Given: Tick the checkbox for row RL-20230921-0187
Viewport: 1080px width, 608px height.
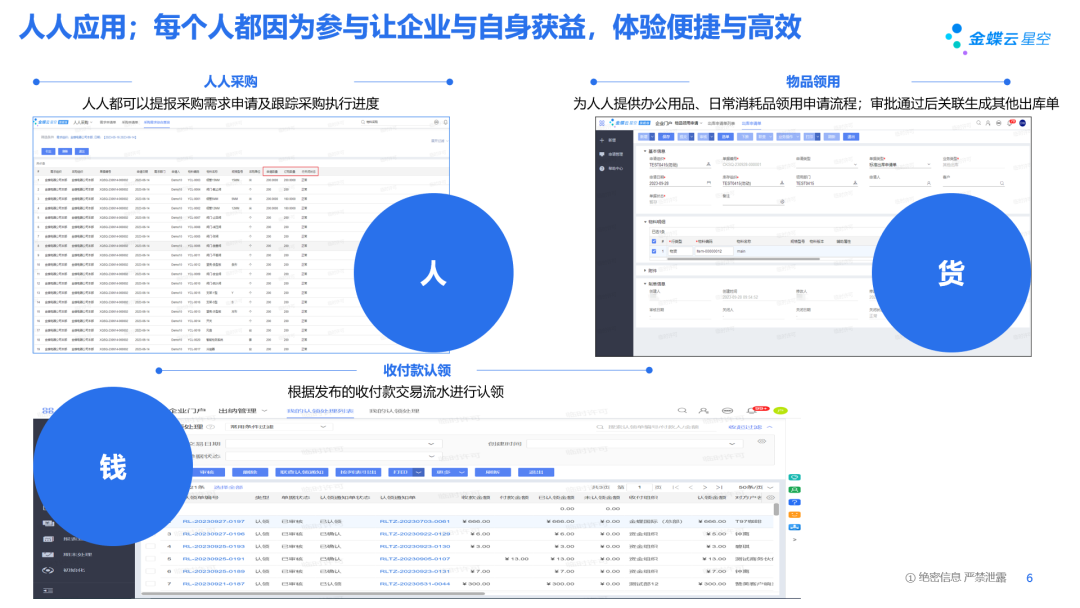Looking at the screenshot, I should point(150,584).
